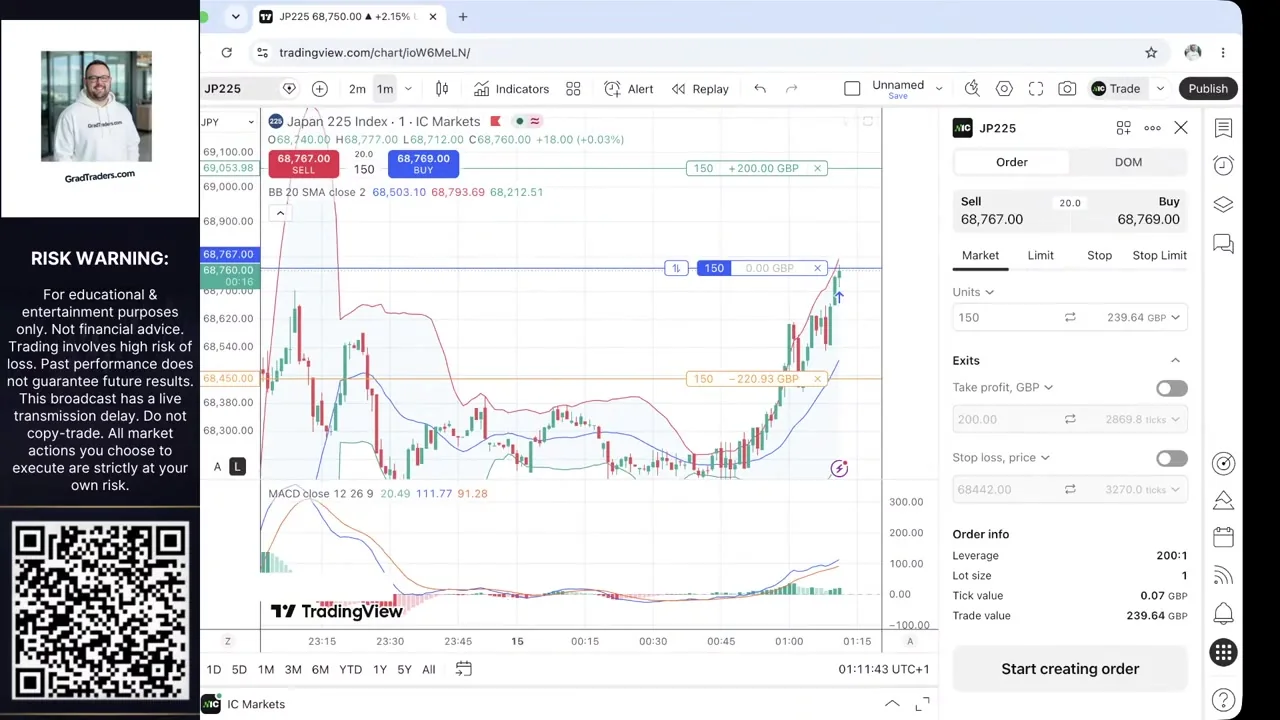Collapse indicator legend arrow on chart

click(x=280, y=213)
